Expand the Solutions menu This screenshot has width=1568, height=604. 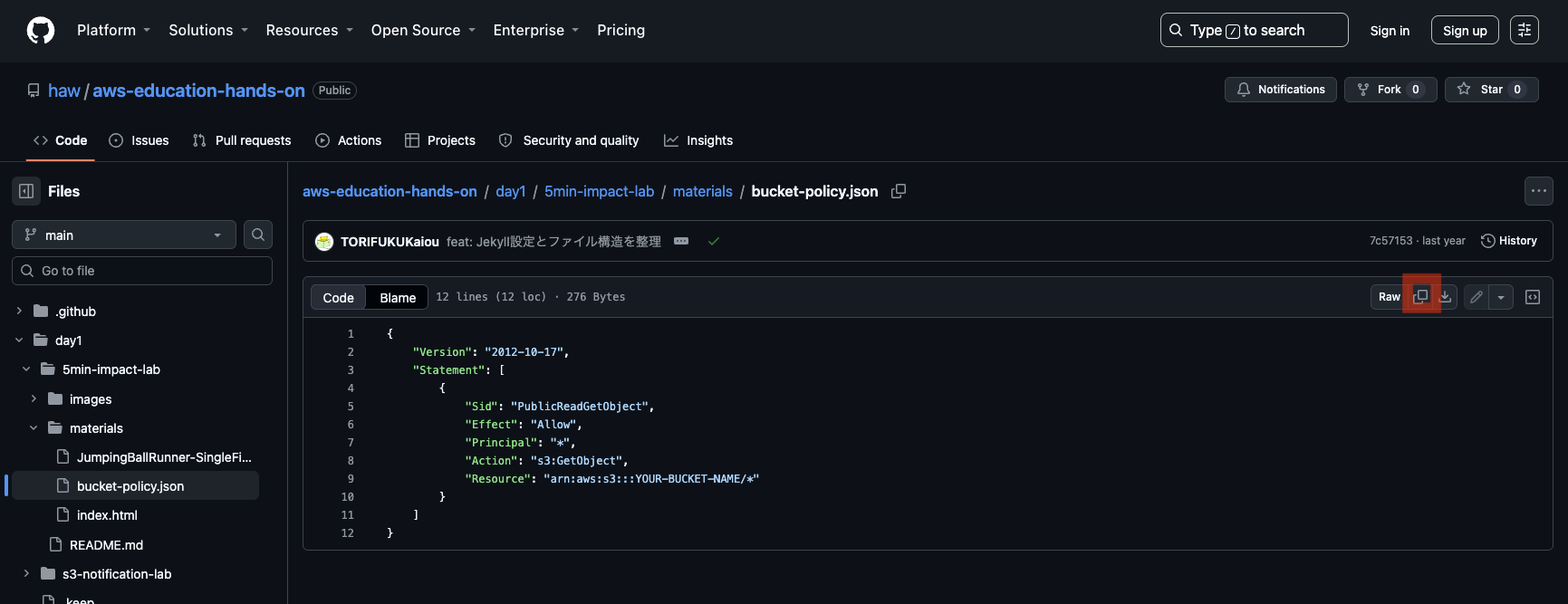208,30
